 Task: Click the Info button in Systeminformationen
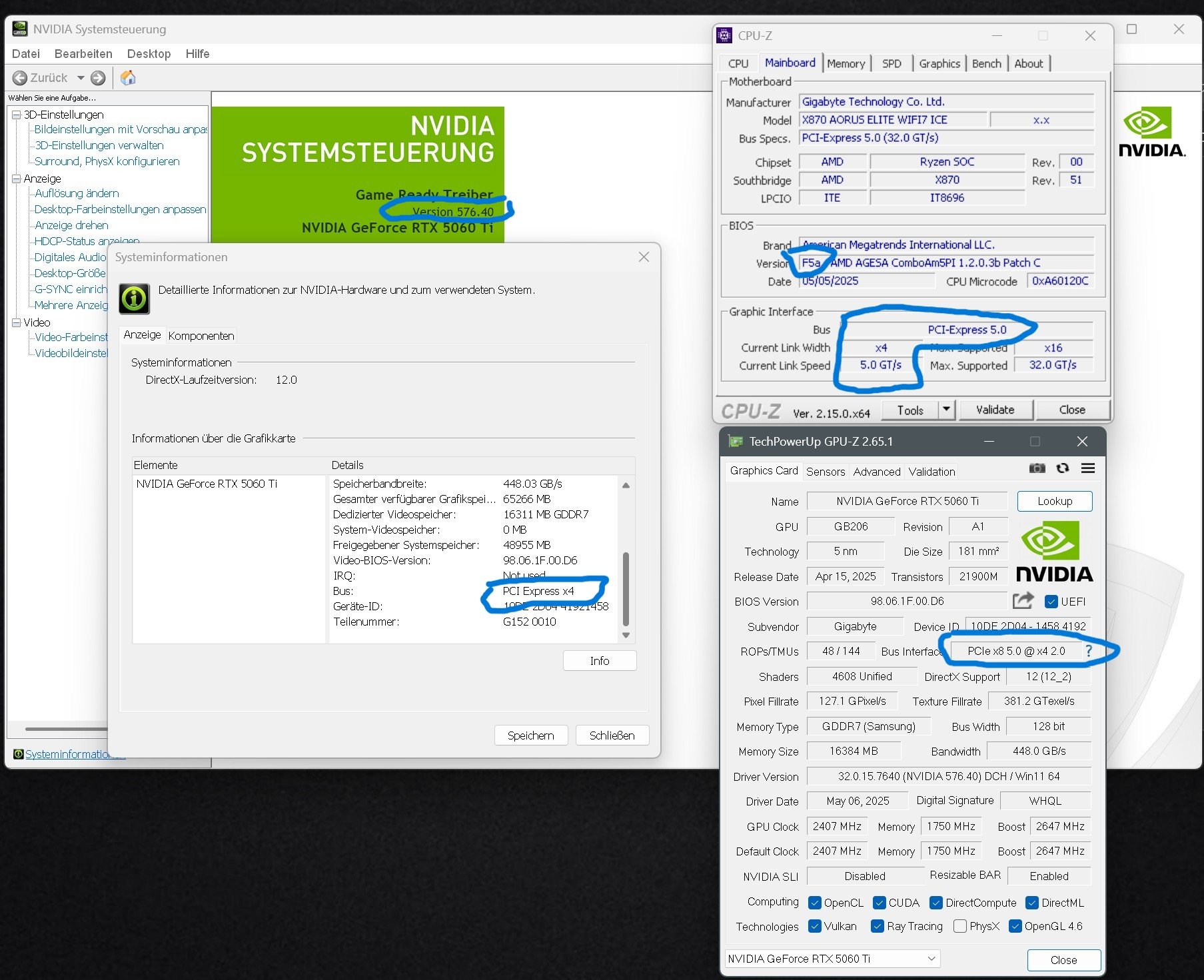[x=600, y=660]
